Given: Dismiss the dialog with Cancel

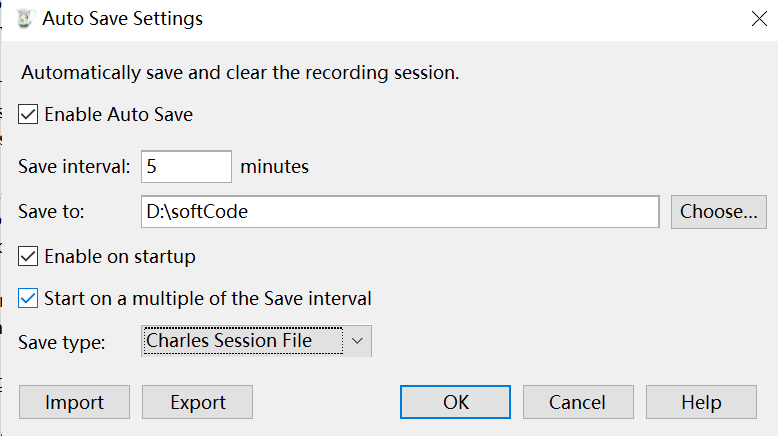Looking at the screenshot, I should (x=578, y=402).
